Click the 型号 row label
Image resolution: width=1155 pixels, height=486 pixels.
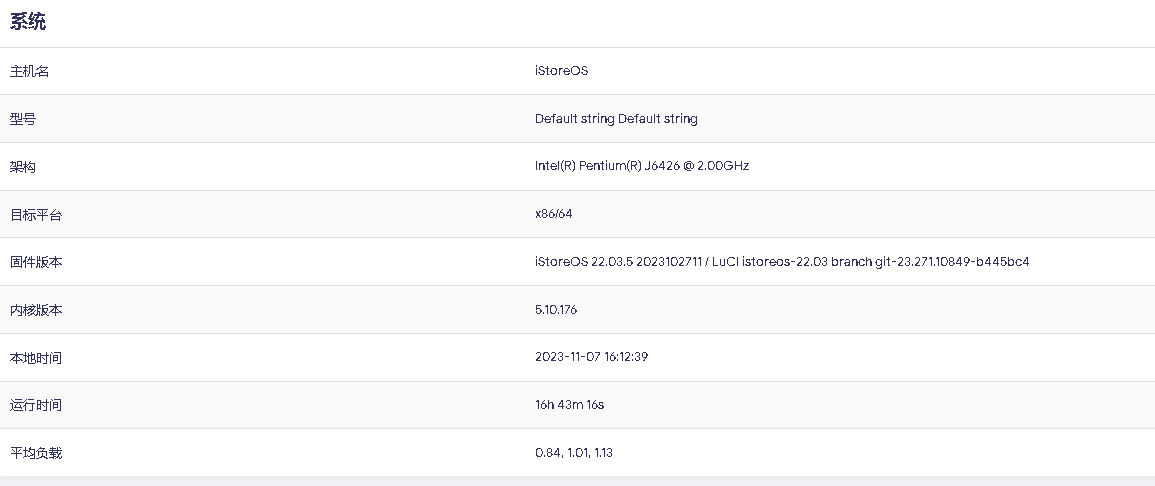click(23, 119)
